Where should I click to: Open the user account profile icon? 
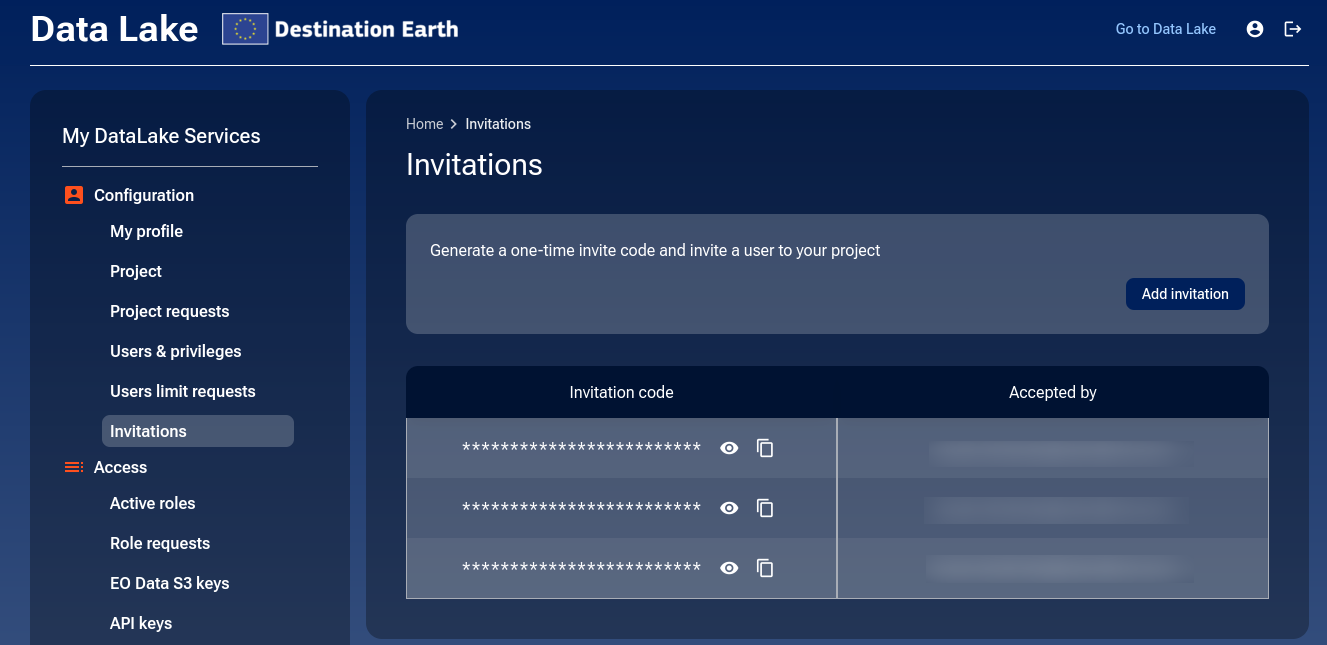pyautogui.click(x=1254, y=29)
